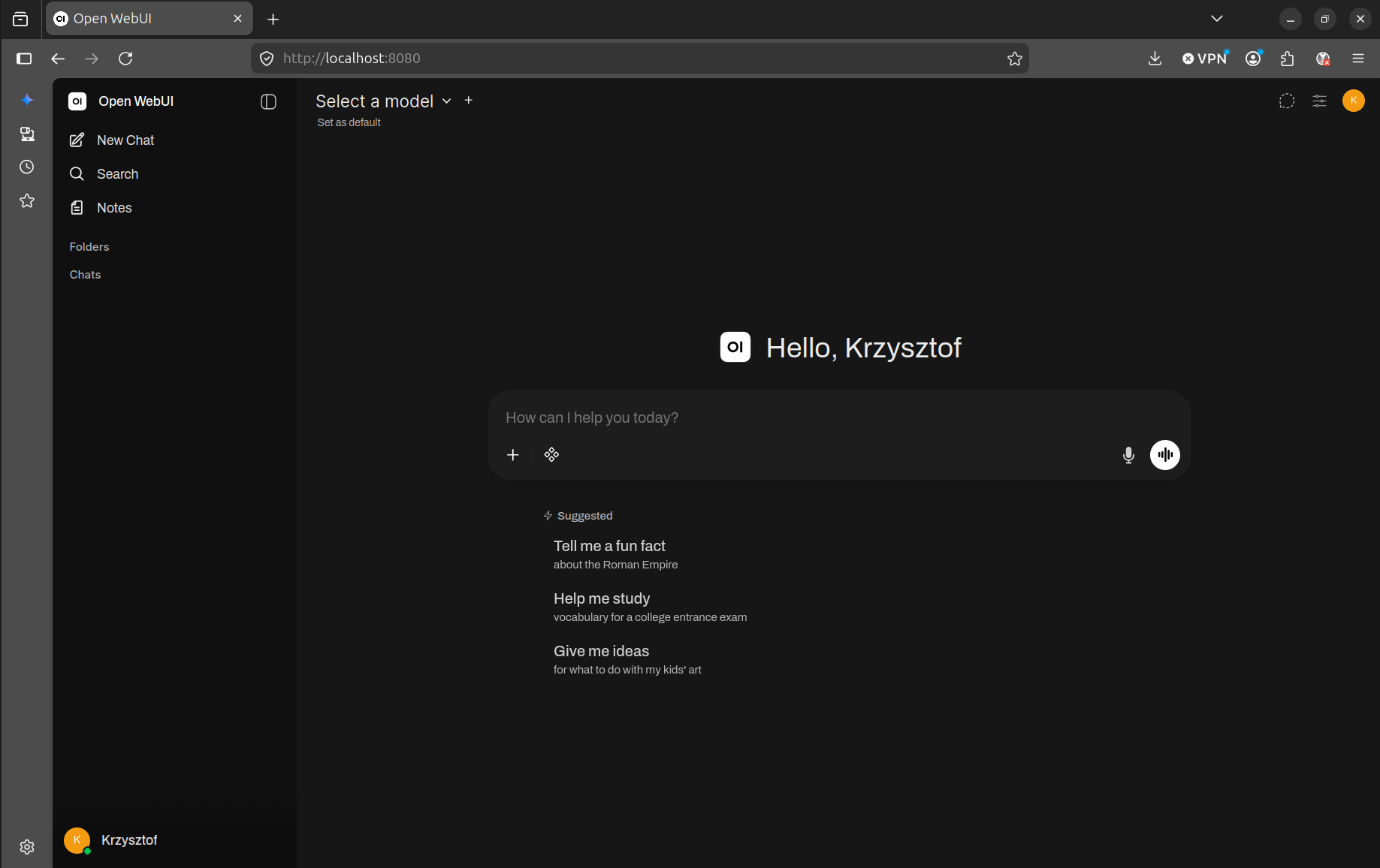Bookmark the page with the star icon

pyautogui.click(x=1014, y=59)
